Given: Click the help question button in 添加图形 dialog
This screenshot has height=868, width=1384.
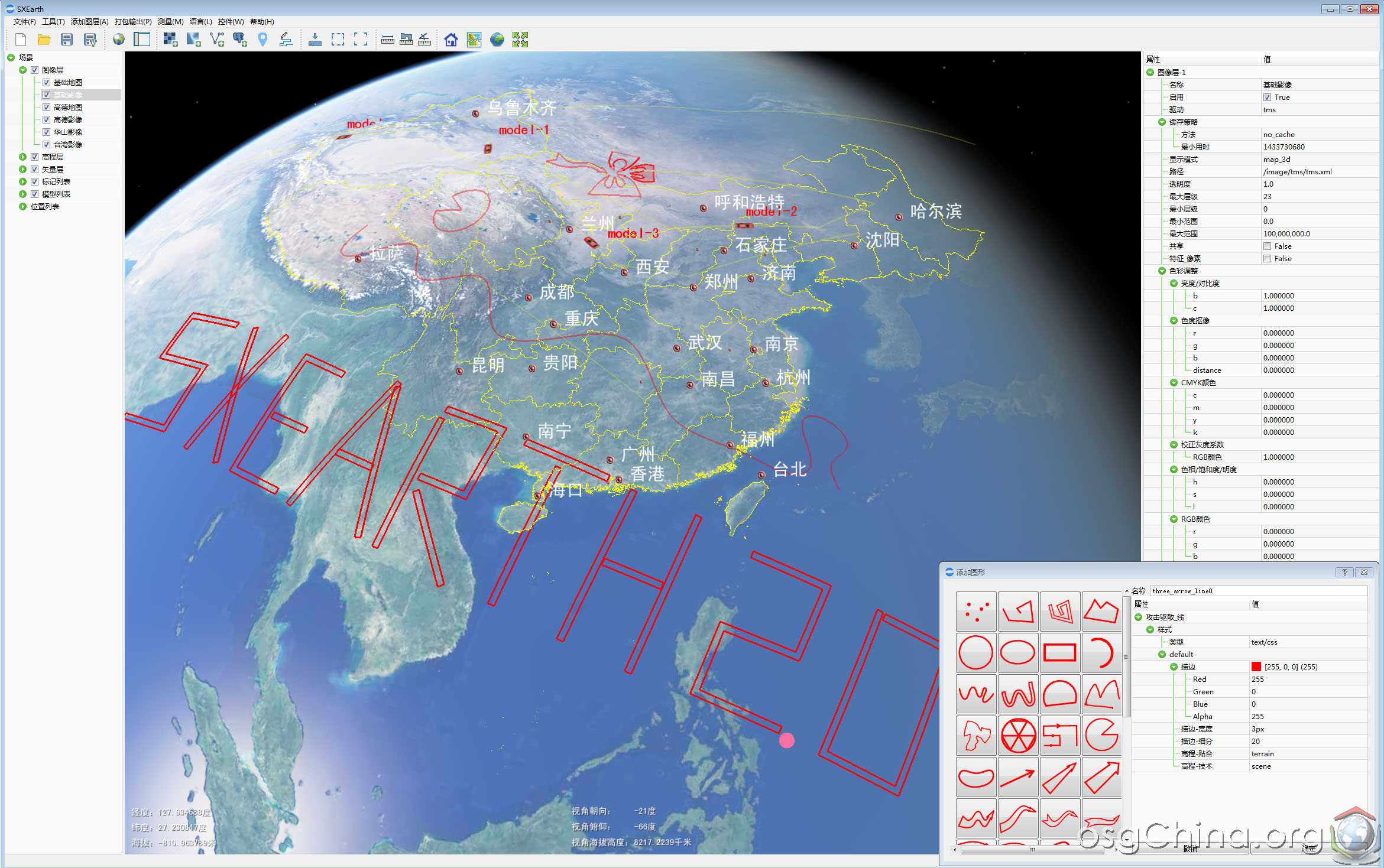Looking at the screenshot, I should [x=1344, y=572].
